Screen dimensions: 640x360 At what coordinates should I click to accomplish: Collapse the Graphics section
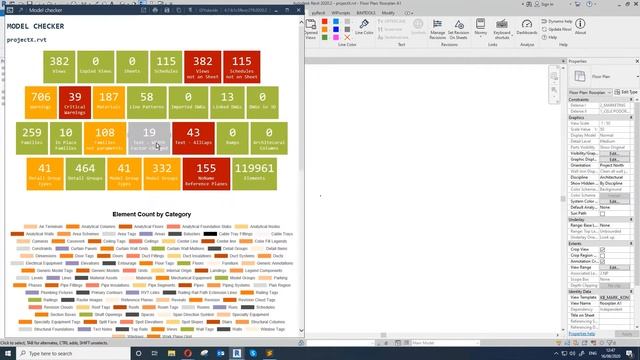tap(631, 118)
